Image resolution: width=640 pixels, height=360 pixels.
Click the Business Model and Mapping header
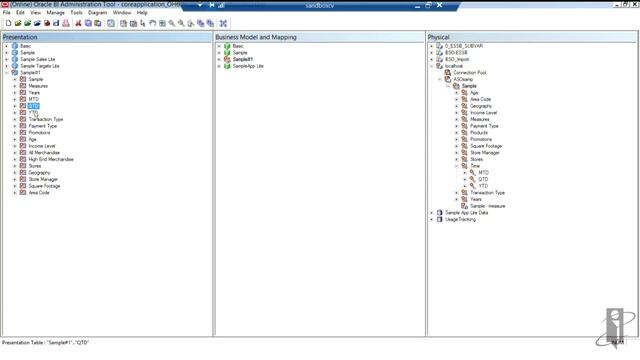(320, 37)
